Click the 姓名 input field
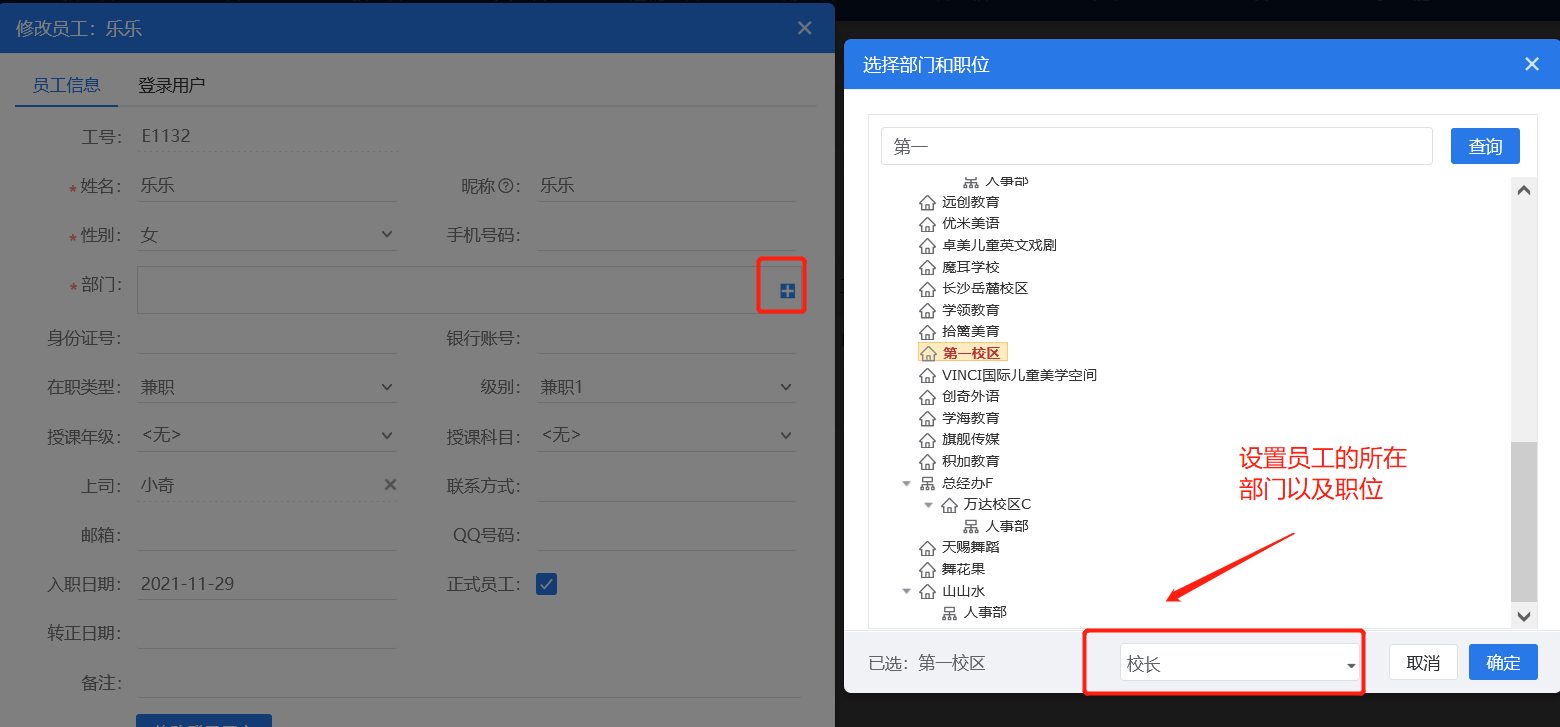 click(x=267, y=186)
